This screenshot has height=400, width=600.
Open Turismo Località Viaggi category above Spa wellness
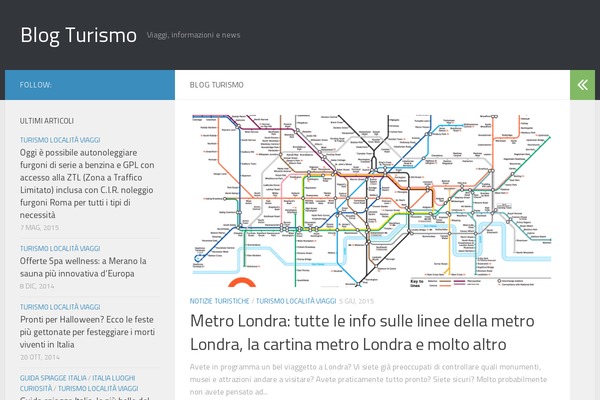[60, 248]
